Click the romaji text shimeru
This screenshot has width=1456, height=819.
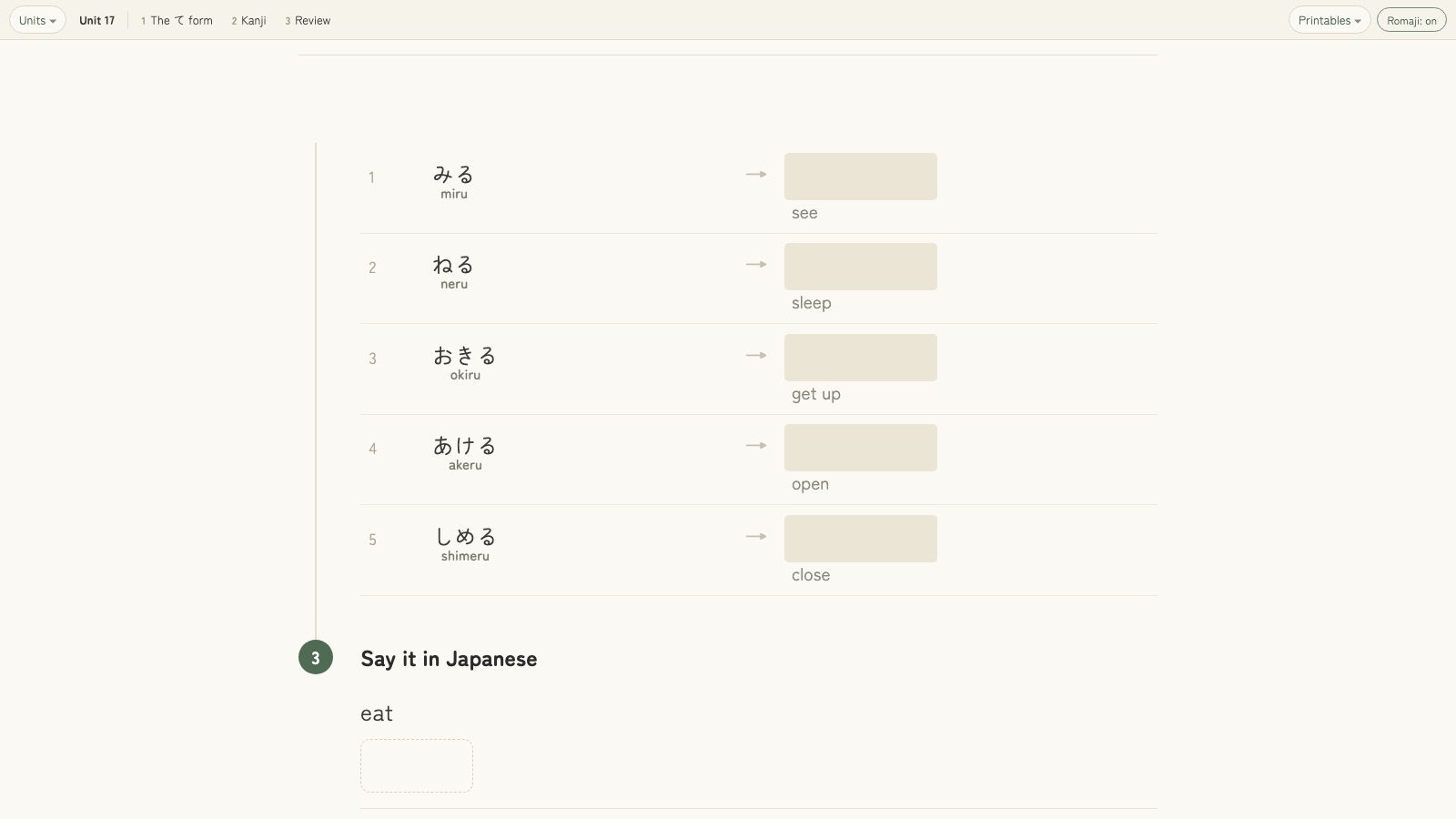tap(465, 556)
